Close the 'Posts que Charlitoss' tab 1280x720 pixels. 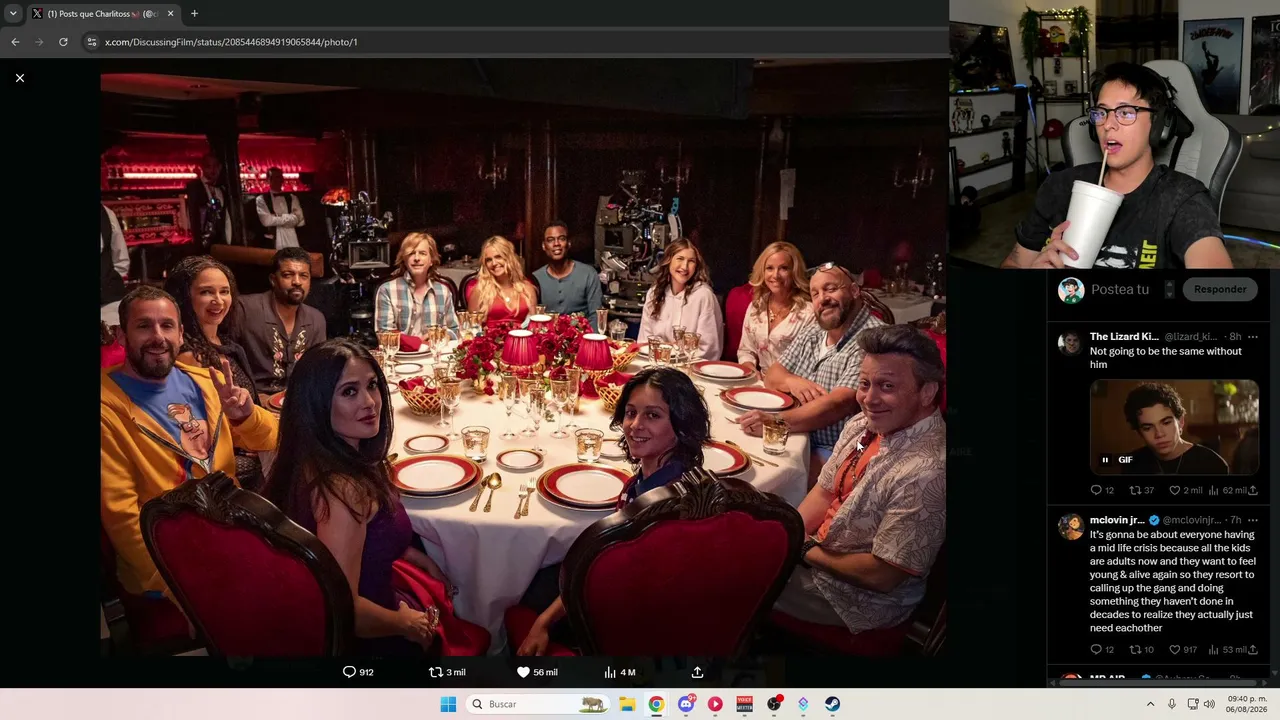point(170,14)
